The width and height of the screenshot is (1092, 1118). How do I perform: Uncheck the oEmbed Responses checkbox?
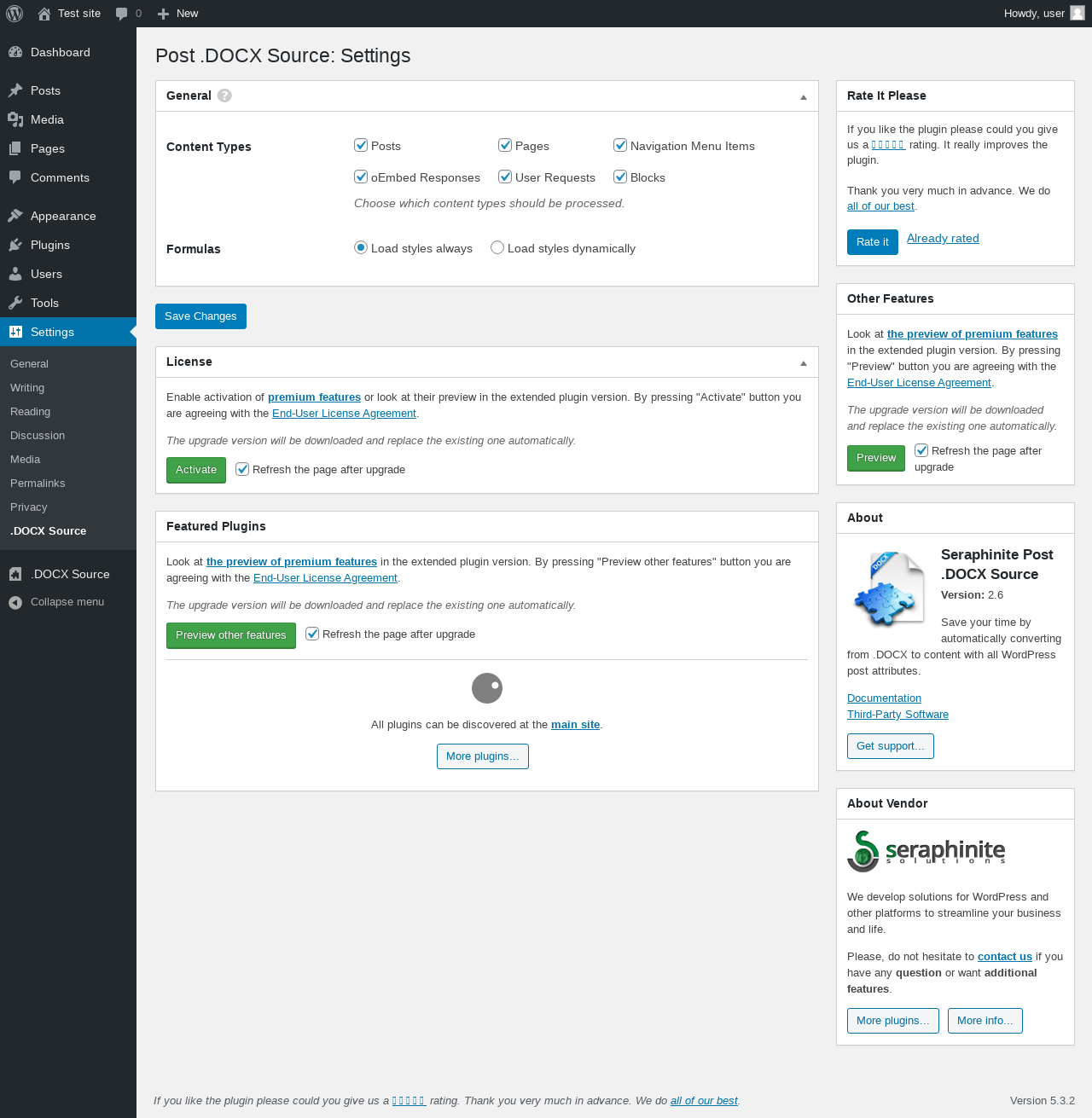tap(361, 177)
